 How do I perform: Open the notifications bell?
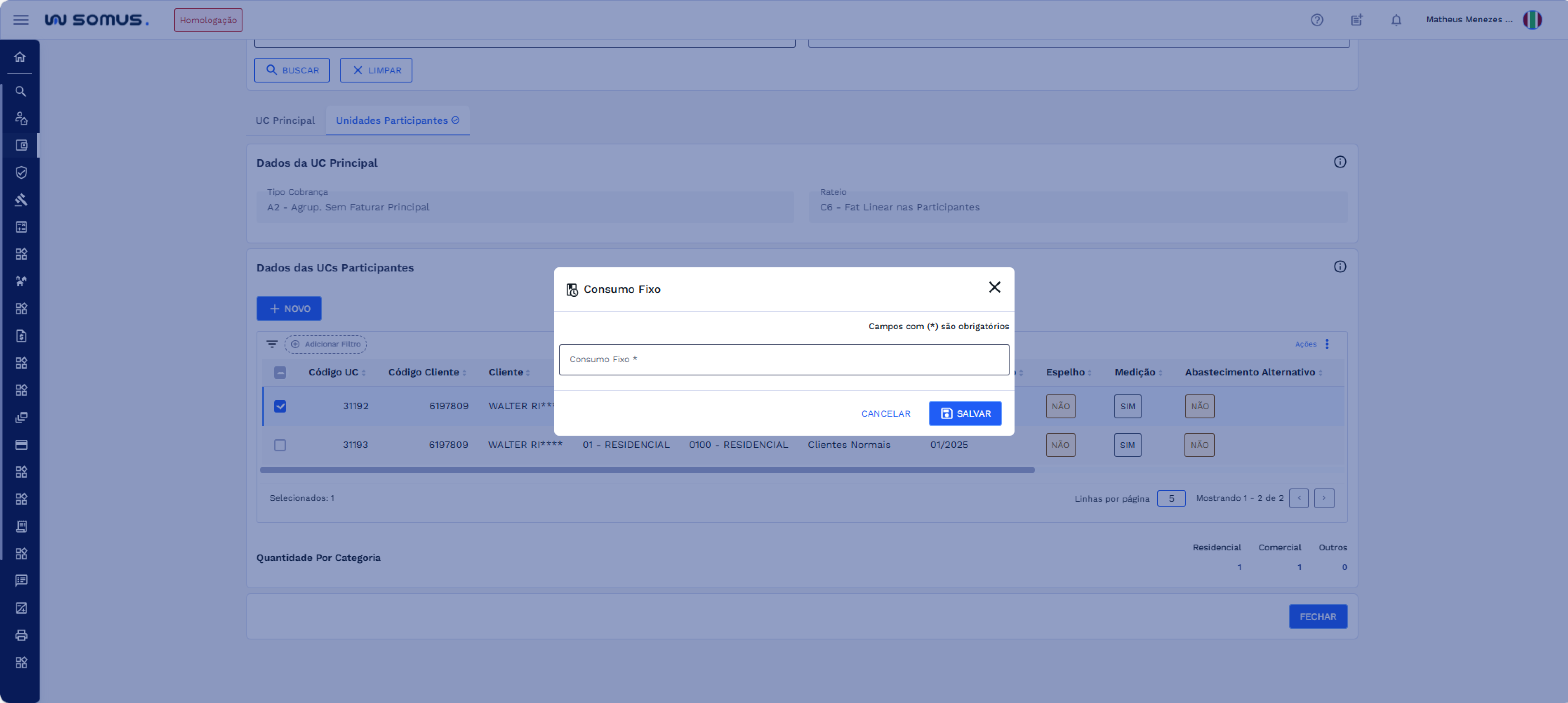point(1396,19)
